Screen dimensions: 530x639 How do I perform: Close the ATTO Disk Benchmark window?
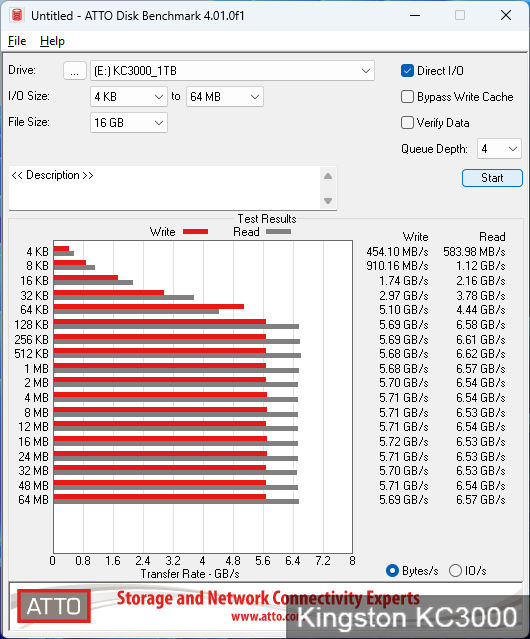(x=506, y=15)
